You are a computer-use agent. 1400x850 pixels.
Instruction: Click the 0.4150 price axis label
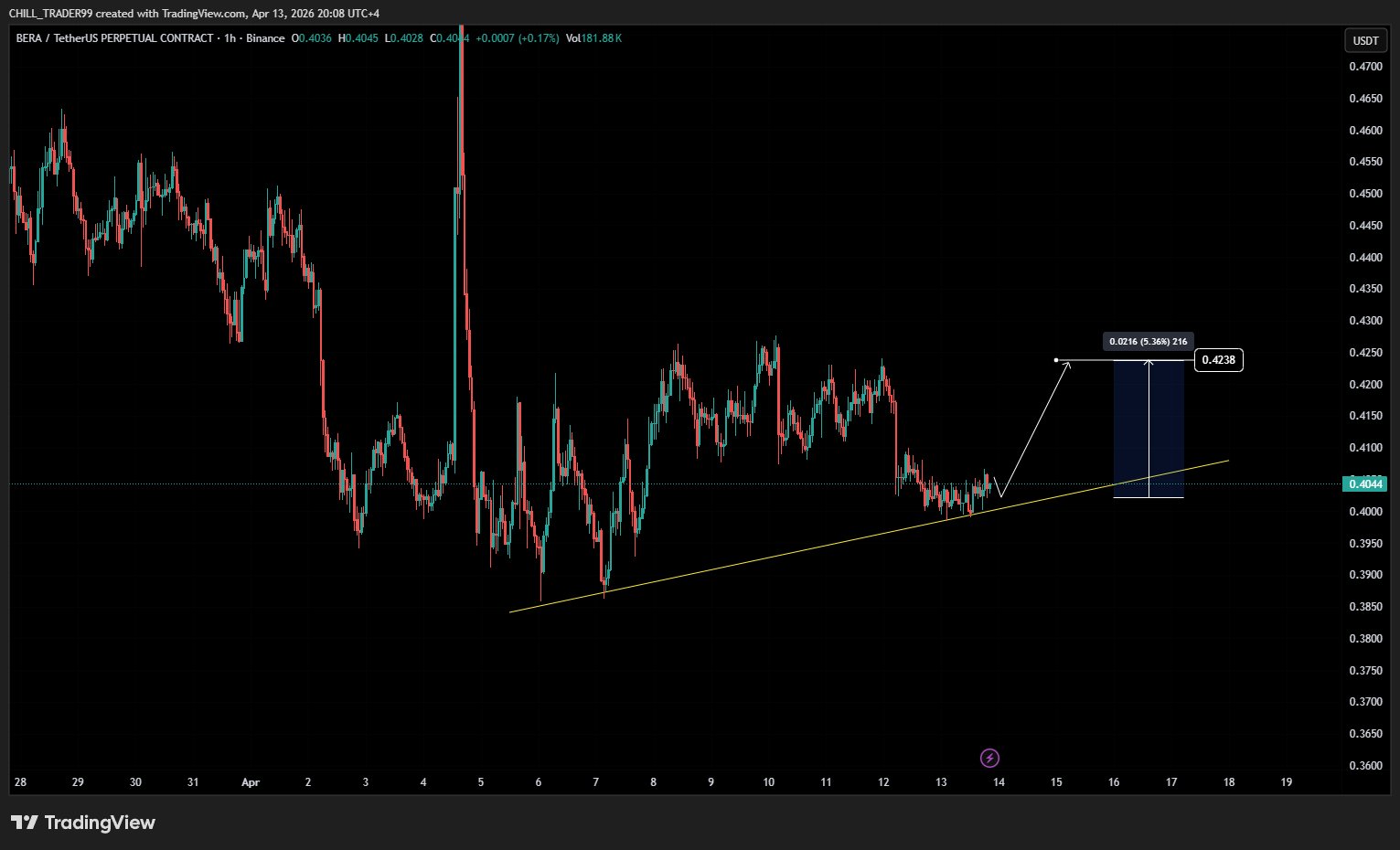1365,416
